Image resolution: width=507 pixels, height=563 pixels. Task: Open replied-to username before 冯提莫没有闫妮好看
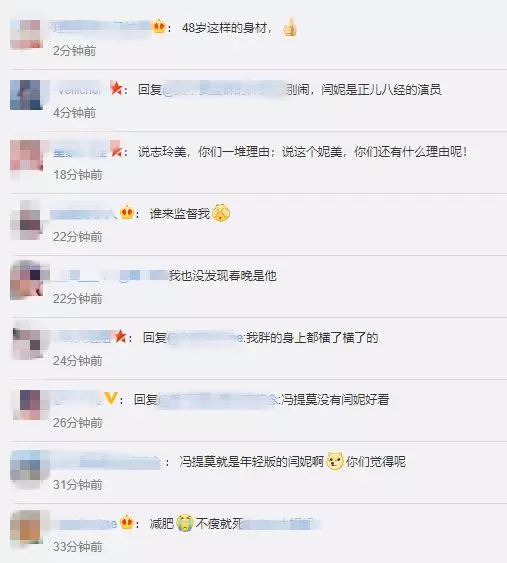click(x=218, y=400)
